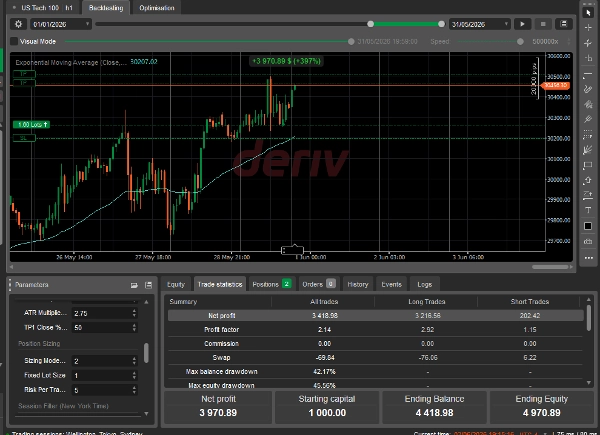Click the Profit factor value 2.14
600x435 pixels.
coord(324,329)
